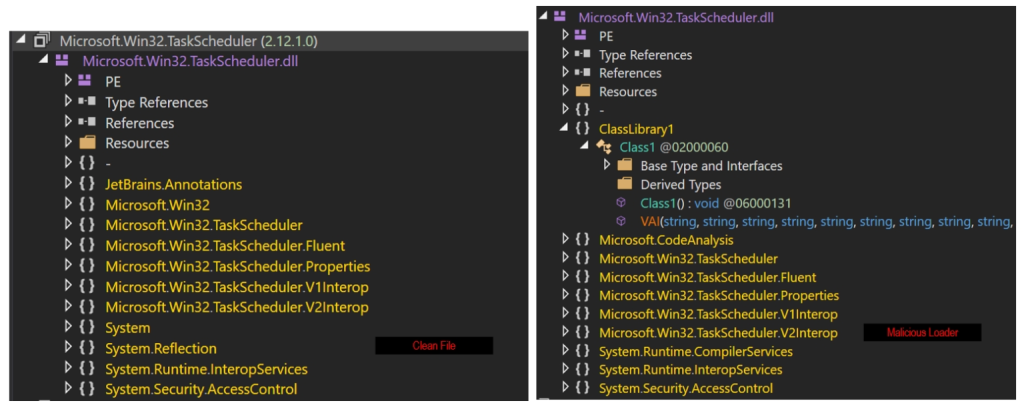
Task: Collapse Microsoft.Win32.TaskScheduler (2.12.1.0) assembly node
Action: pyautogui.click(x=20, y=40)
